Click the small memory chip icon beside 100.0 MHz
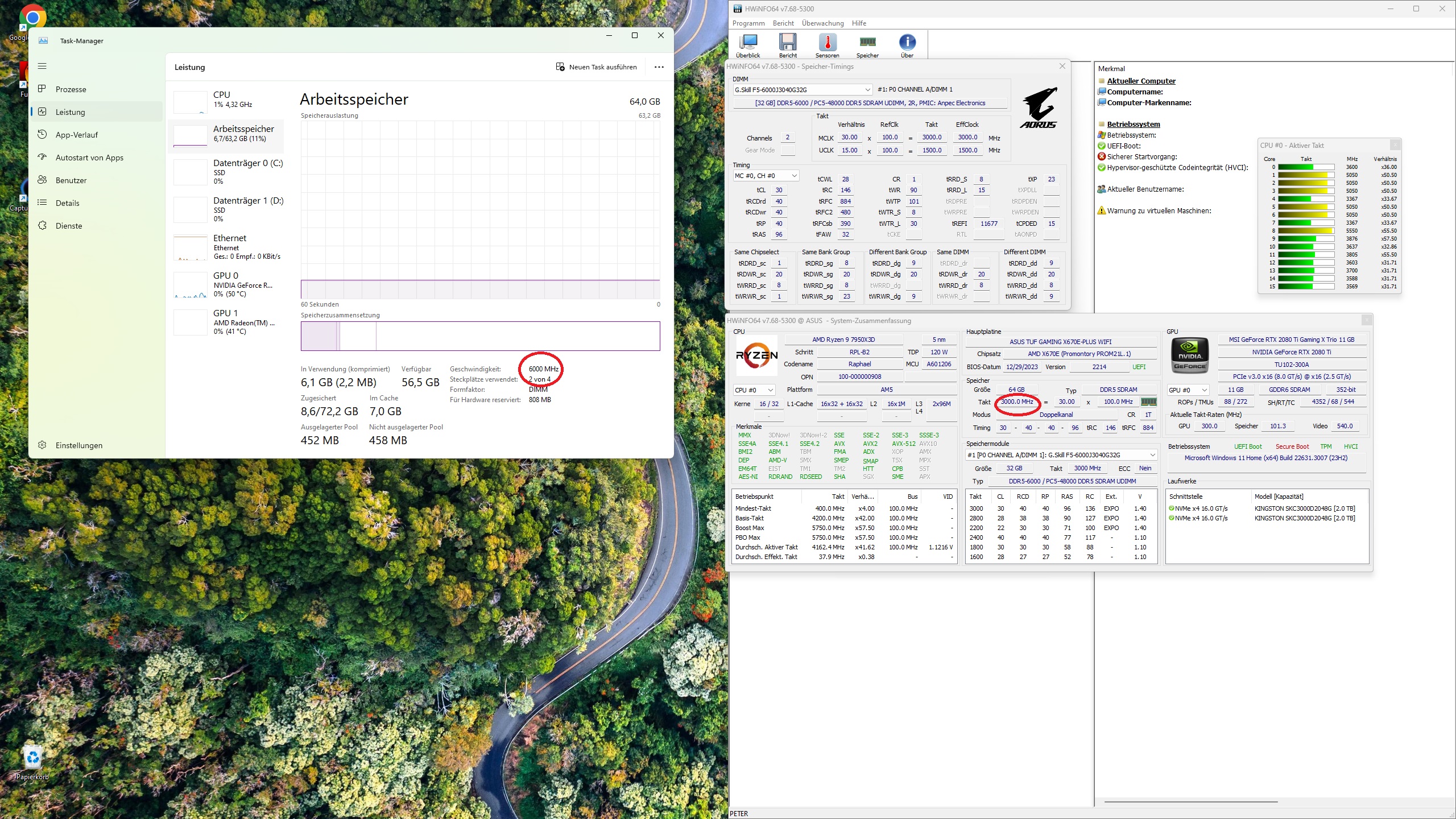1456x819 pixels. pyautogui.click(x=1148, y=402)
